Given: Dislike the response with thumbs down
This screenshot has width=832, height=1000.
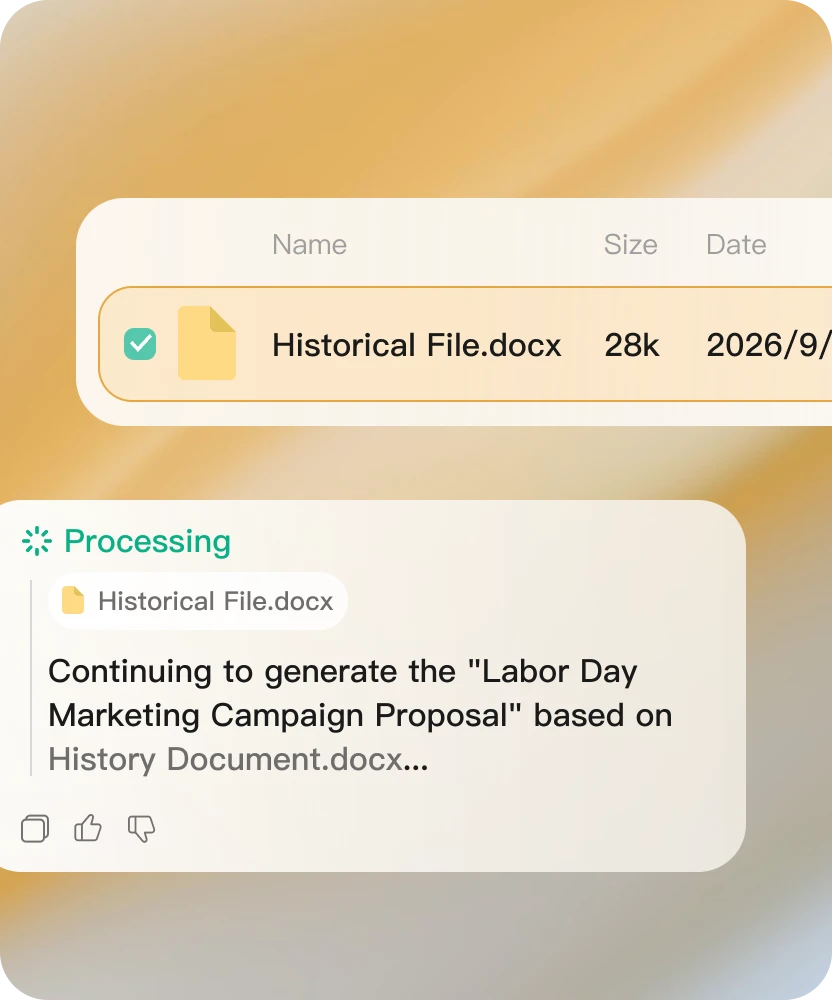Looking at the screenshot, I should [x=142, y=828].
